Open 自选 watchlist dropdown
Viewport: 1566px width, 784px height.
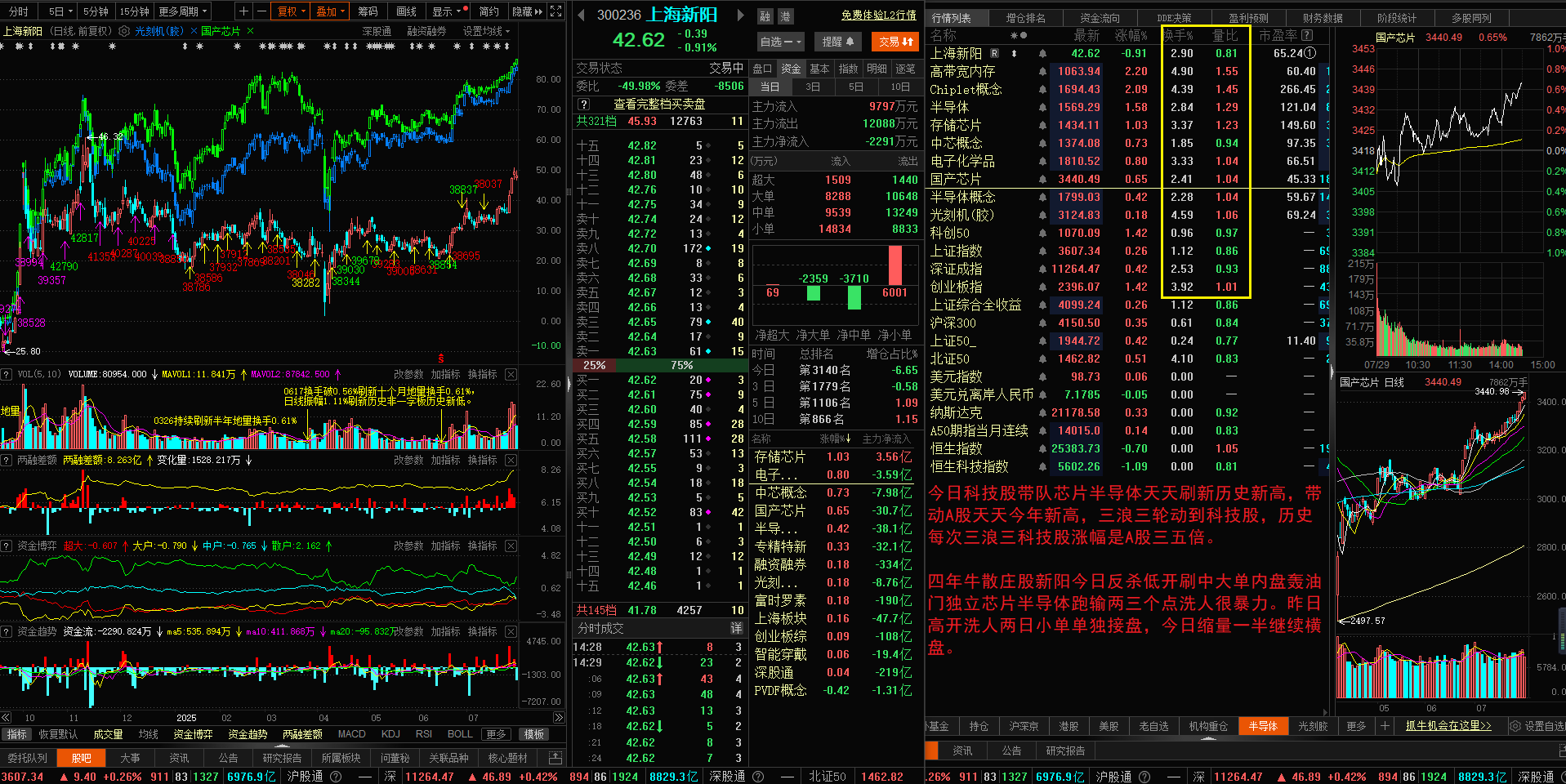[782, 42]
